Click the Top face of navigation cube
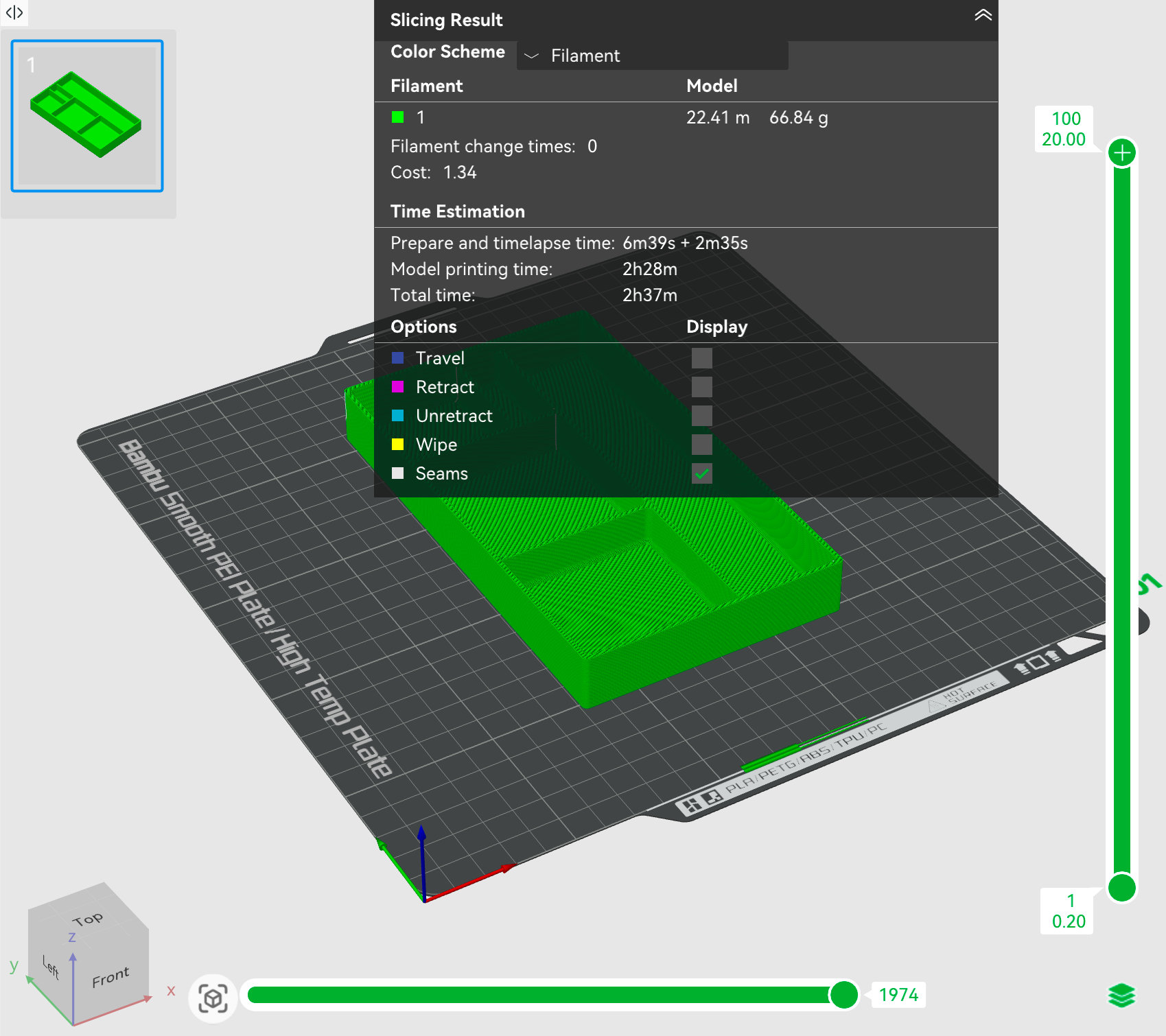 coord(88,919)
